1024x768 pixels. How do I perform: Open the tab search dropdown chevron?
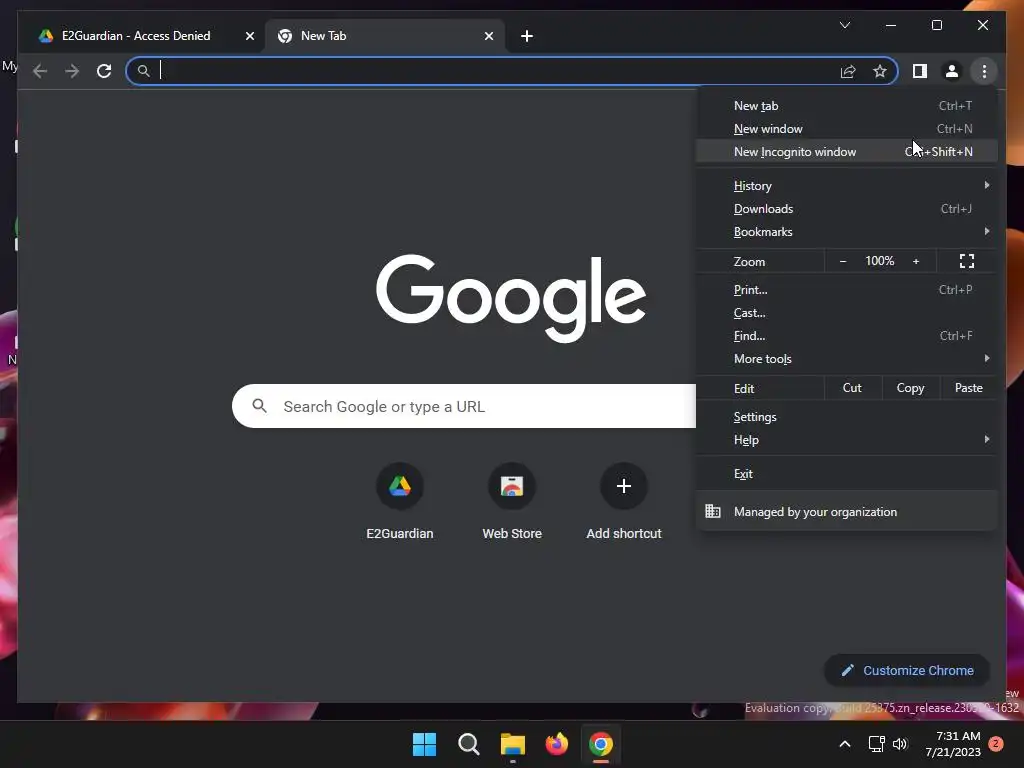pyautogui.click(x=844, y=25)
